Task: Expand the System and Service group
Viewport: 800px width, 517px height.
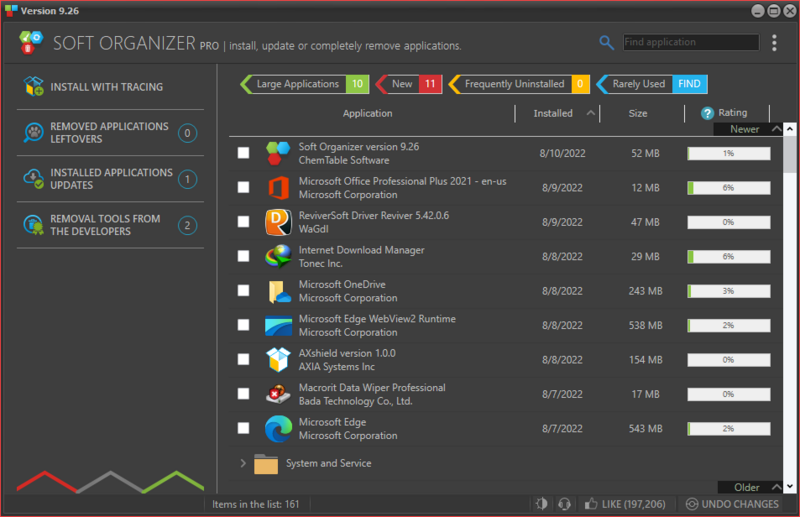Action: (x=243, y=463)
